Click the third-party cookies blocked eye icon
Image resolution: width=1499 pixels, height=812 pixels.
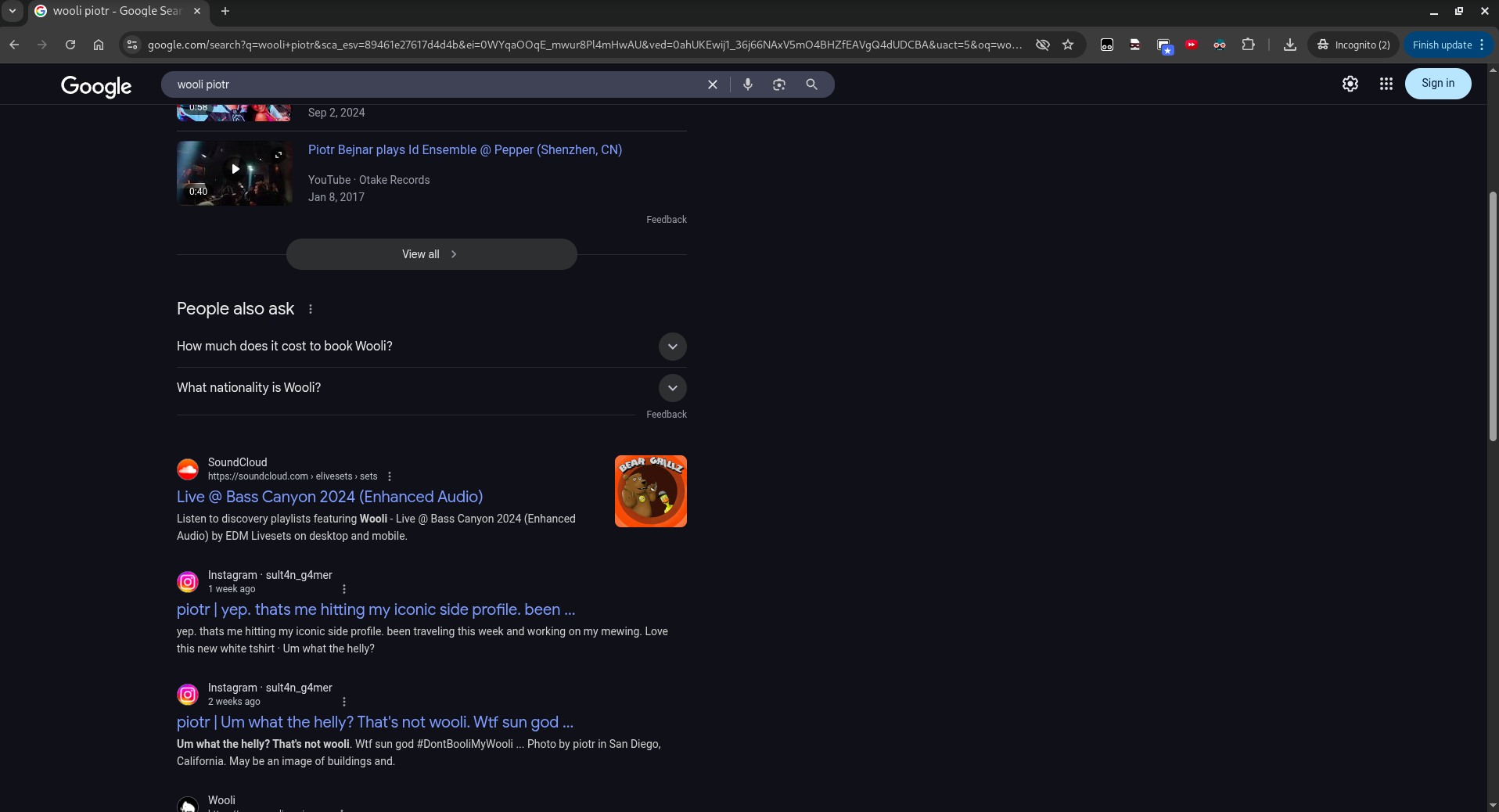coord(1042,45)
